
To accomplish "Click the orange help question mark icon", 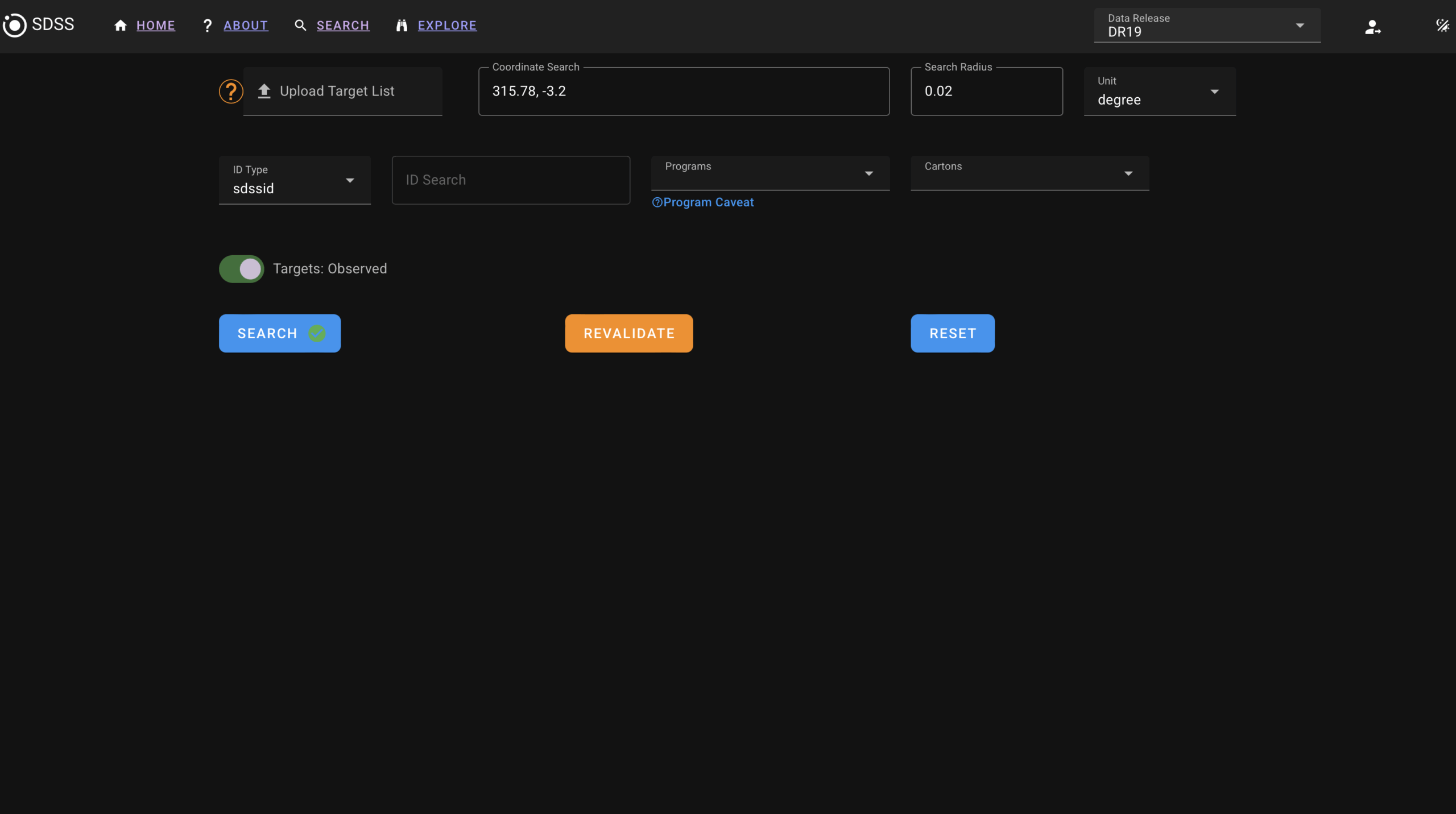I will click(x=231, y=92).
